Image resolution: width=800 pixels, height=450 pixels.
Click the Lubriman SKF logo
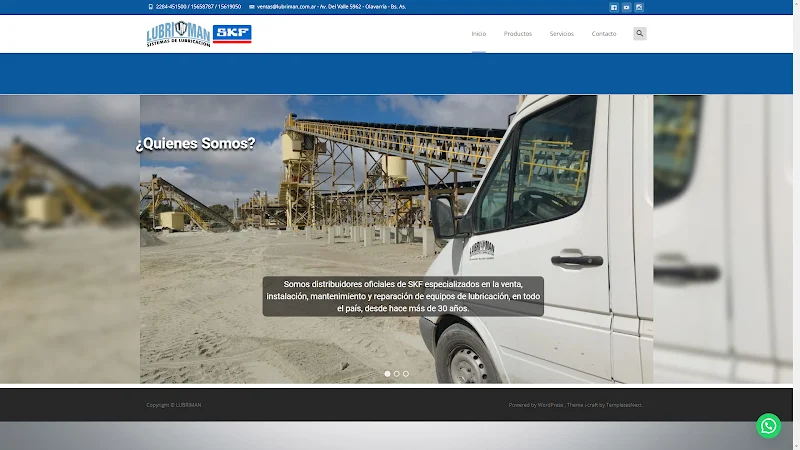coord(199,34)
